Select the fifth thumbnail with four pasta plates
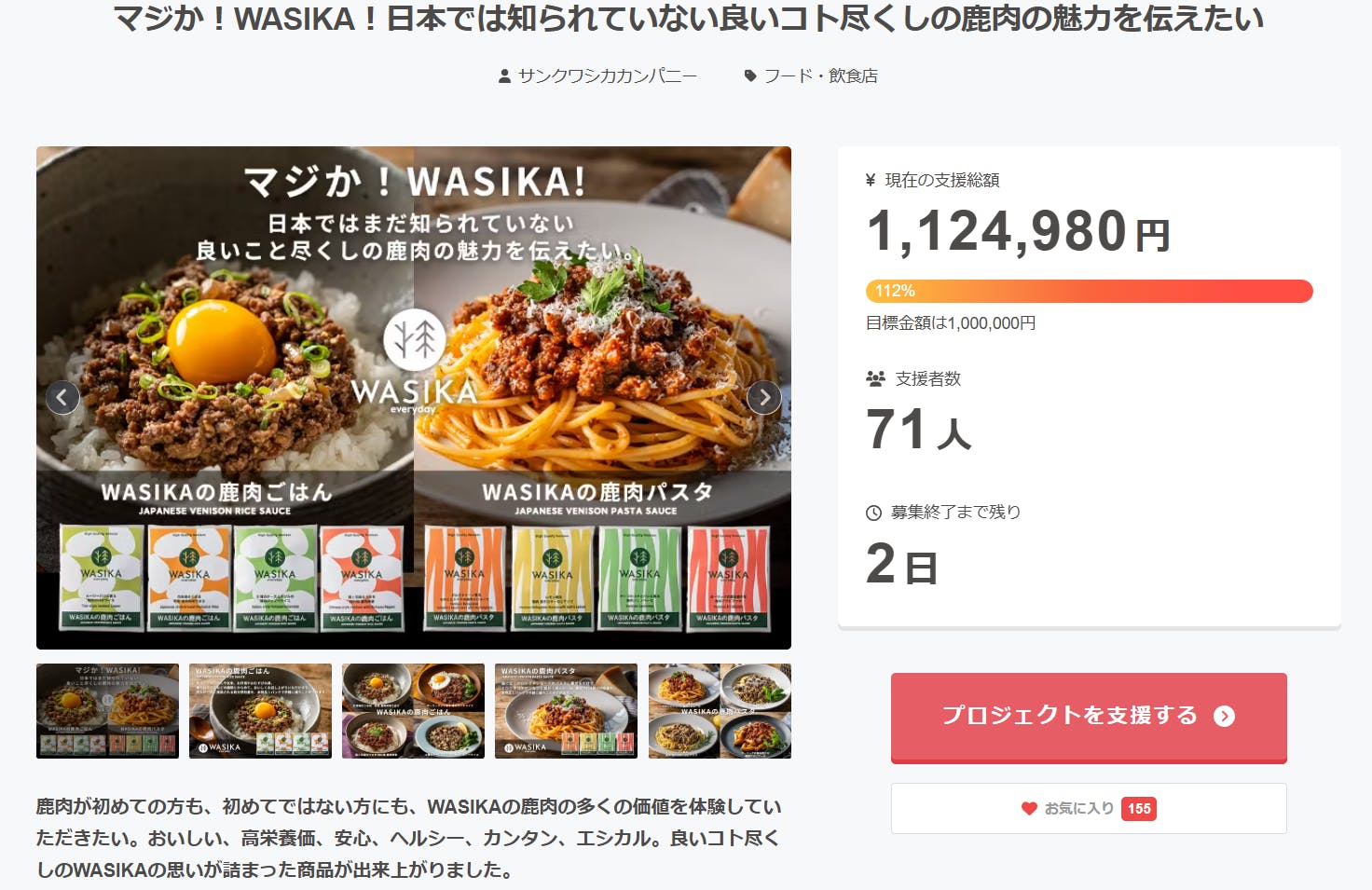This screenshot has height=890, width=1372. pos(720,711)
